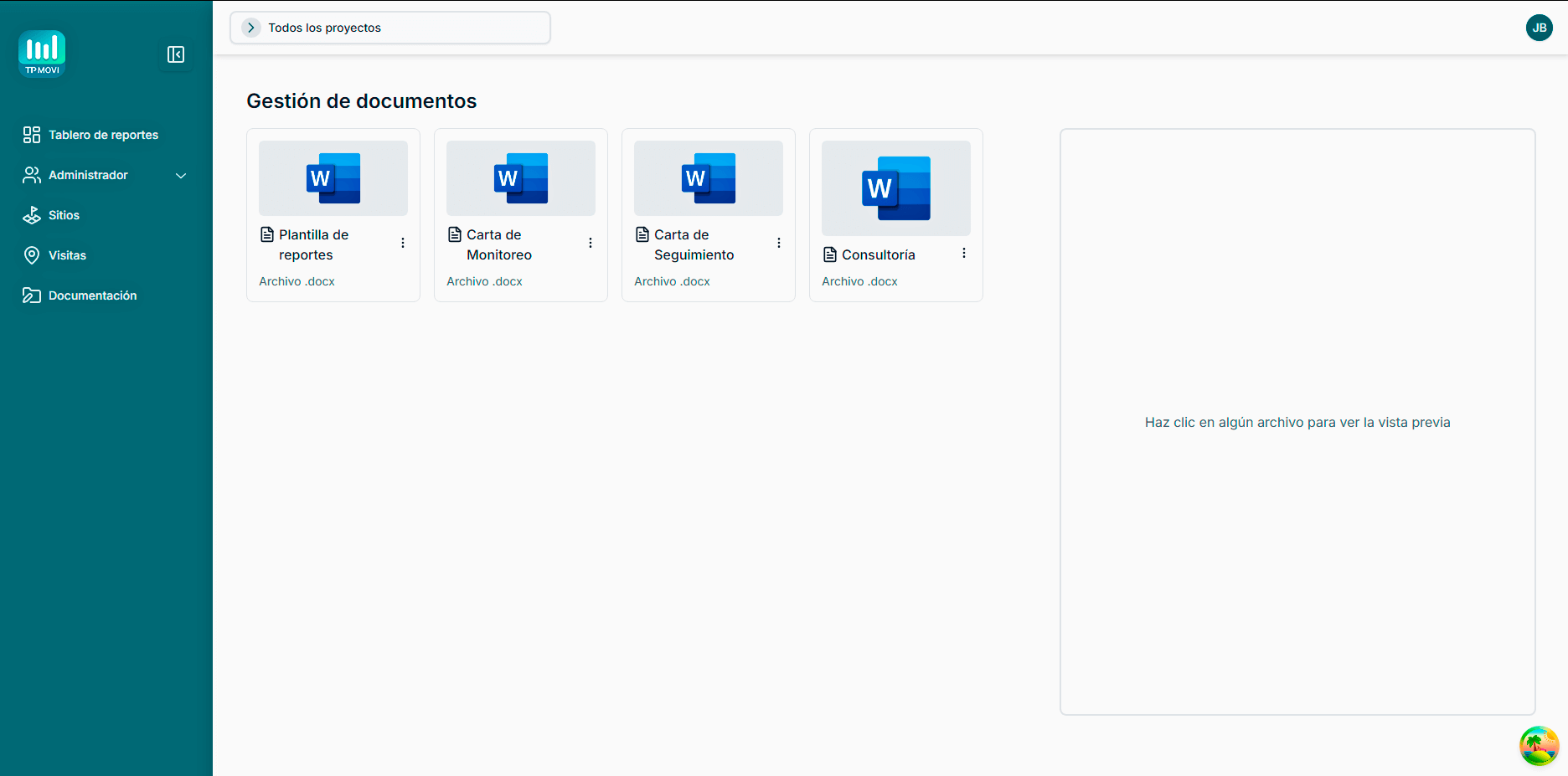Click the JB profile avatar
1568x776 pixels.
pos(1540,28)
